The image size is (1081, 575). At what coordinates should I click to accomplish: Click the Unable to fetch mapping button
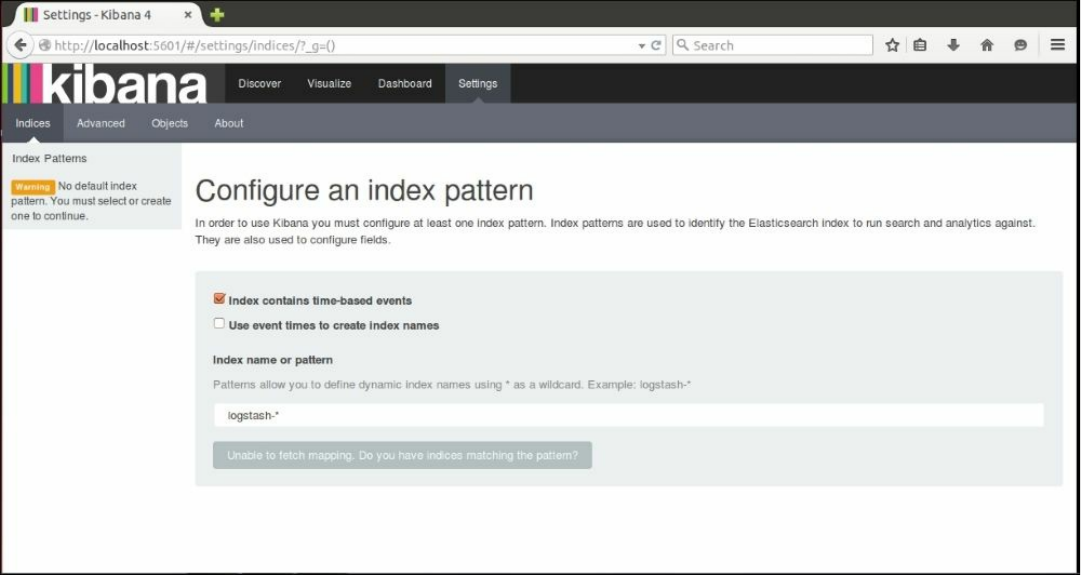pos(402,455)
